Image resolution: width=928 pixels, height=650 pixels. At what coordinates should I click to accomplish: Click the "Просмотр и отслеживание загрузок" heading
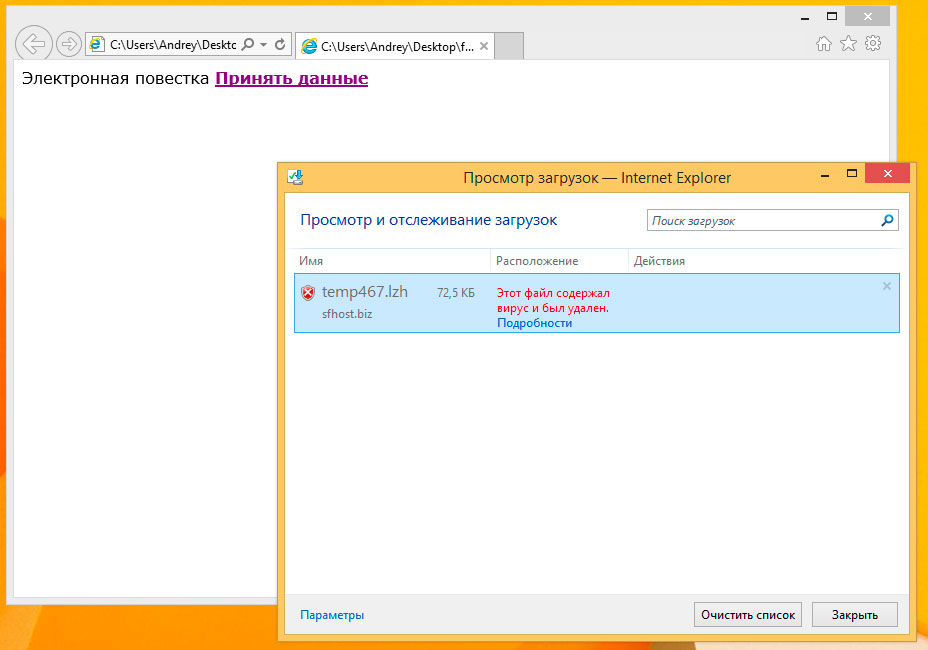(x=428, y=220)
